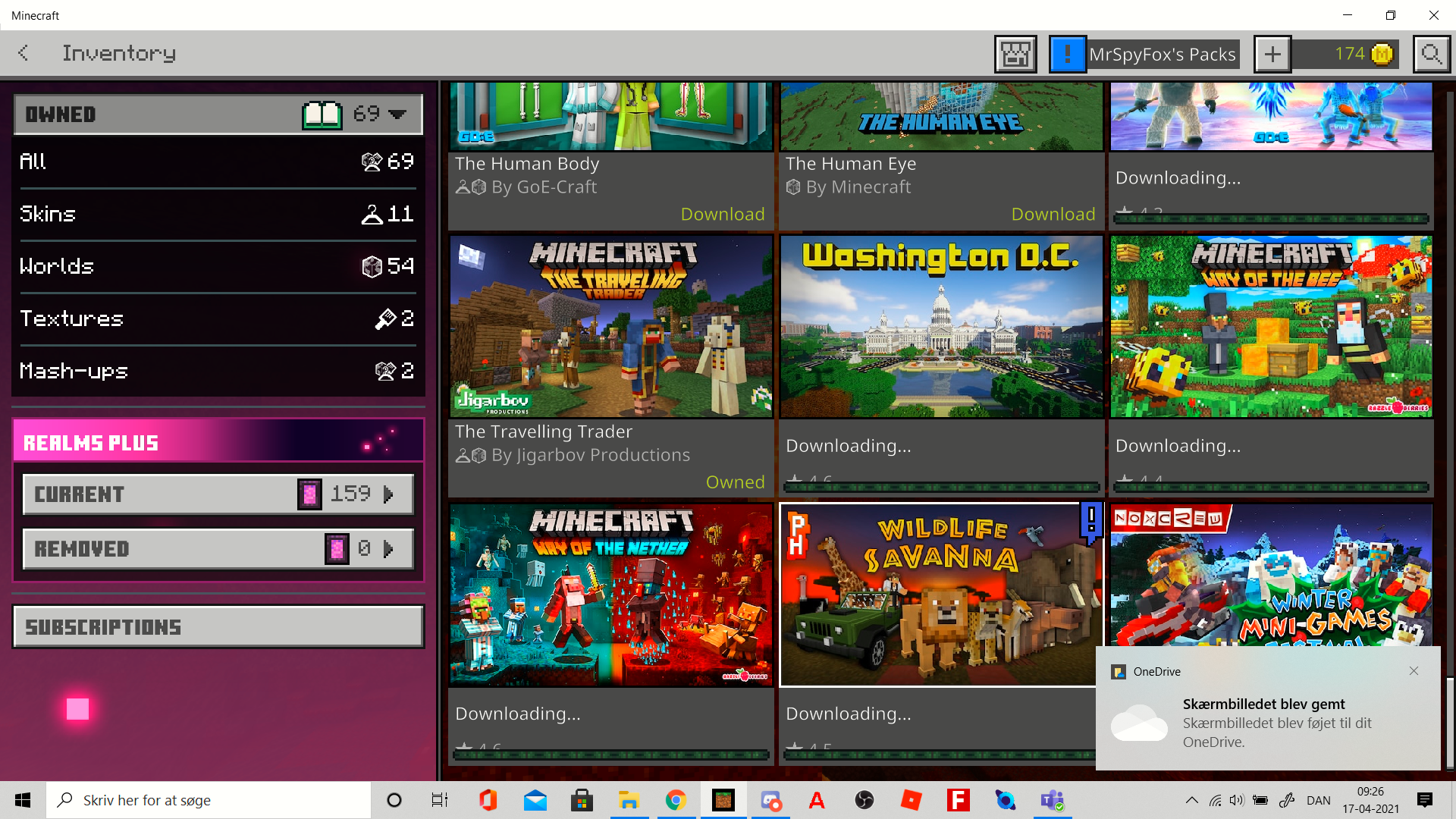Select the Worlds category
The image size is (1456, 819).
[218, 266]
